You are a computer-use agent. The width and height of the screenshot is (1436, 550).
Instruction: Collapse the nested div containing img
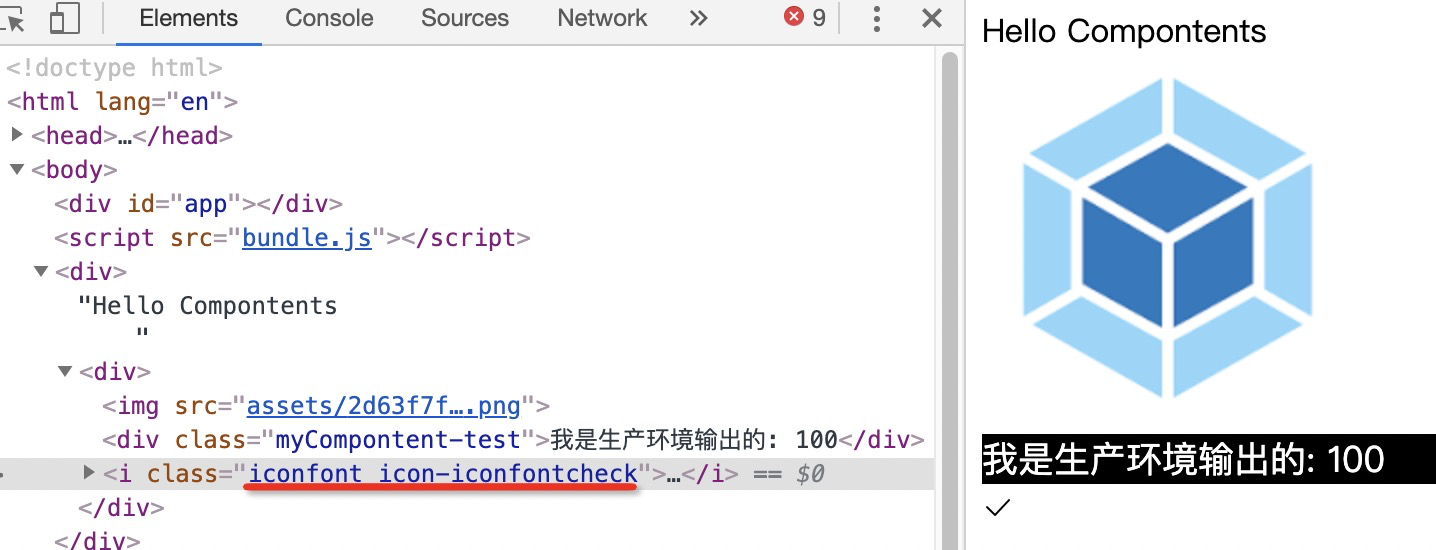point(65,372)
